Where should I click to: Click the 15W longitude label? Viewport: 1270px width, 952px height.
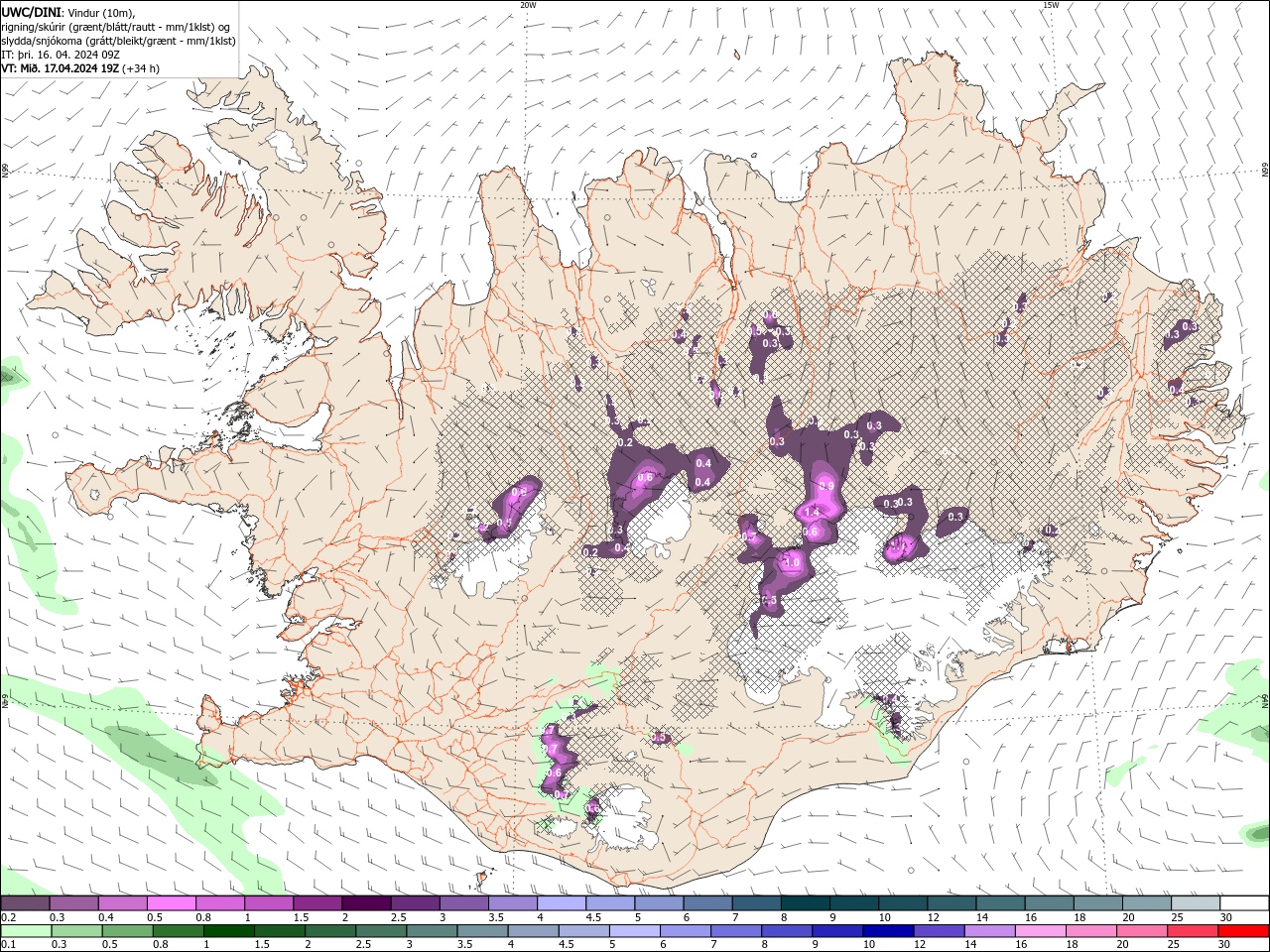click(x=1051, y=5)
